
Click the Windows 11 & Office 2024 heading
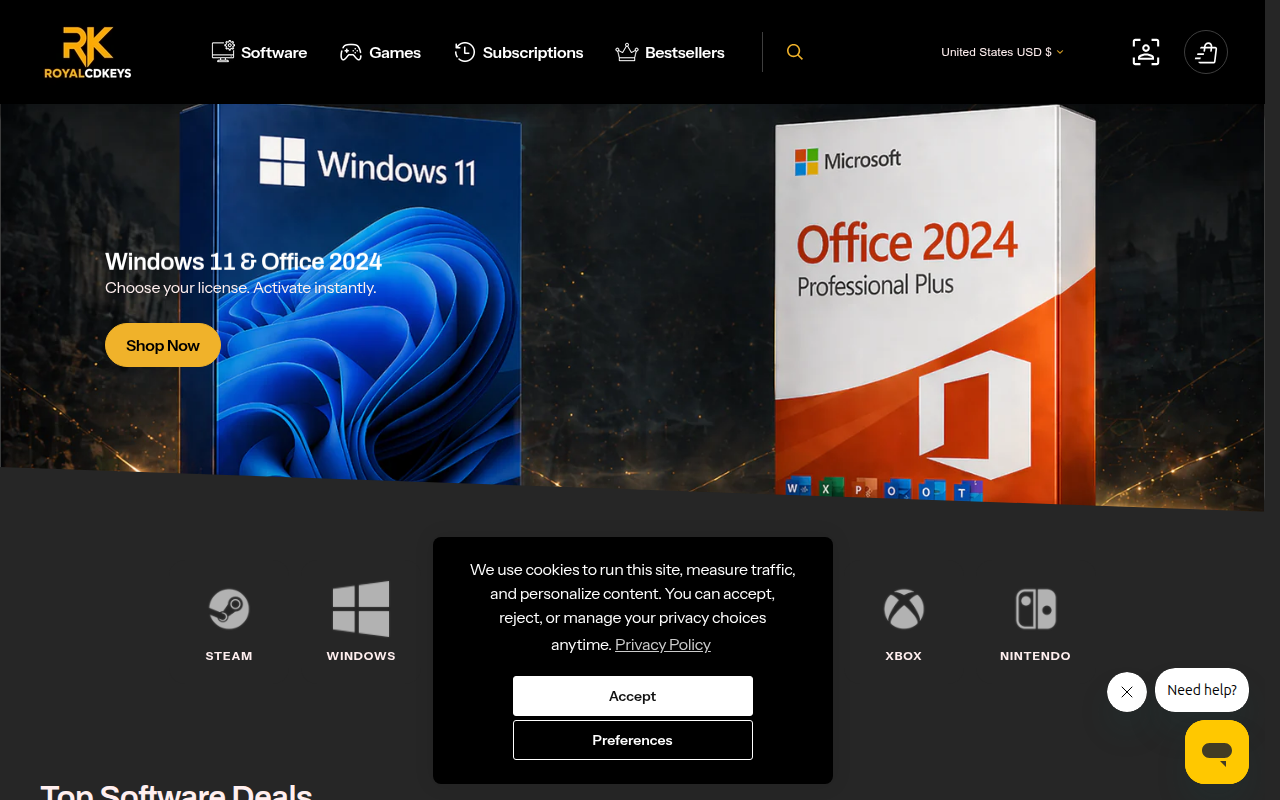pos(244,262)
